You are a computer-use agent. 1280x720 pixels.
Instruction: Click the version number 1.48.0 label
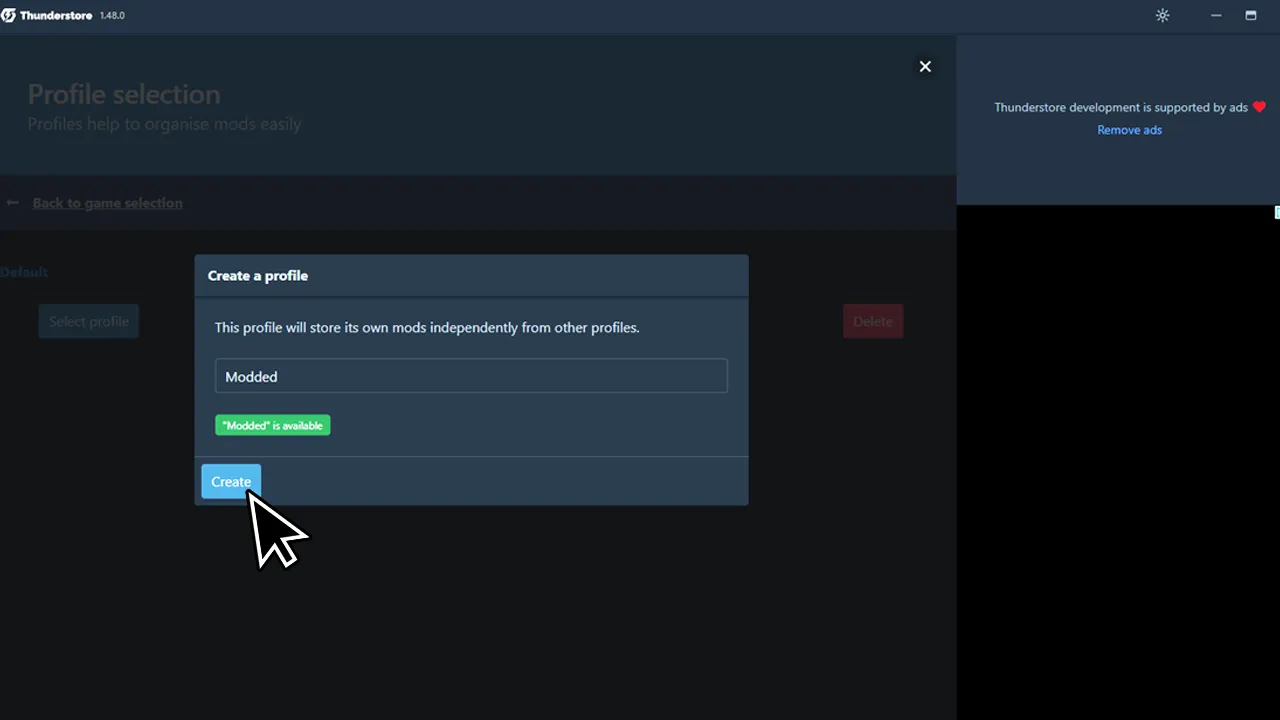pyautogui.click(x=112, y=15)
